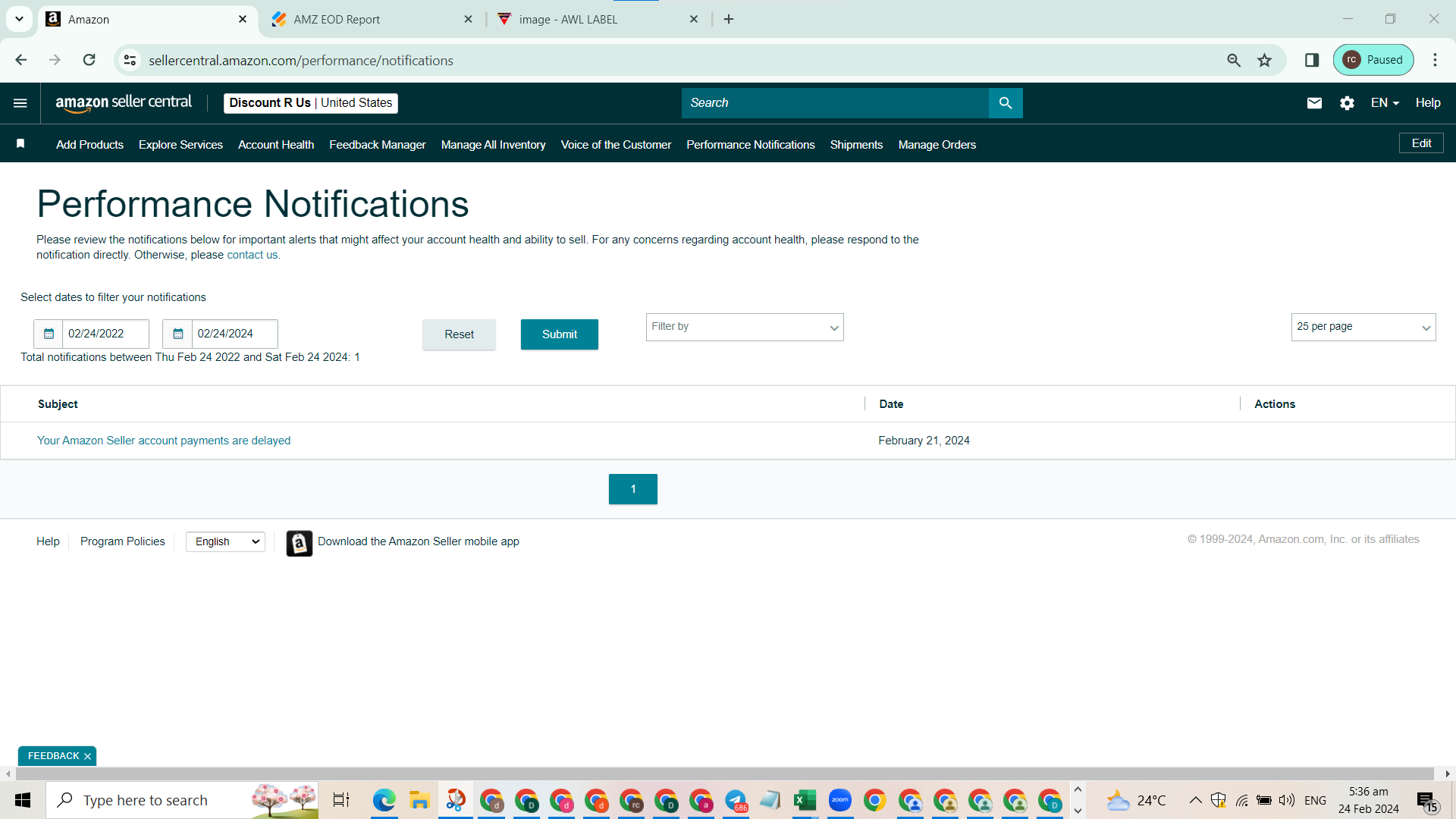Screen dimensions: 1456x819
Task: Click the Seller Central search box
Action: tap(835, 103)
